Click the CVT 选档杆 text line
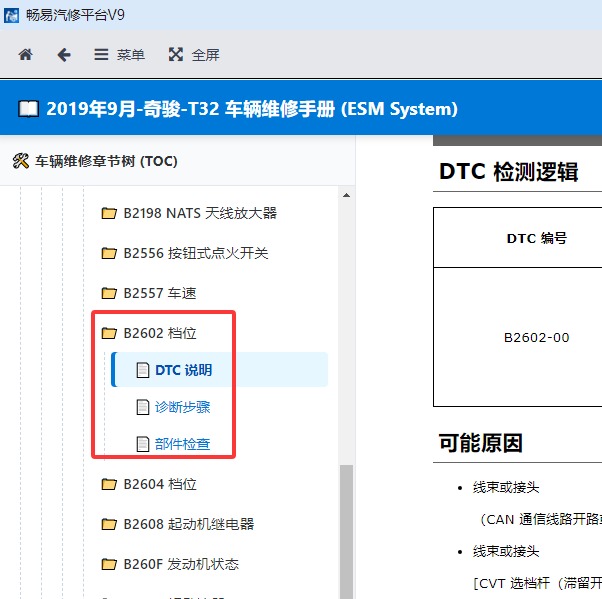The width and height of the screenshot is (602, 599). click(538, 583)
